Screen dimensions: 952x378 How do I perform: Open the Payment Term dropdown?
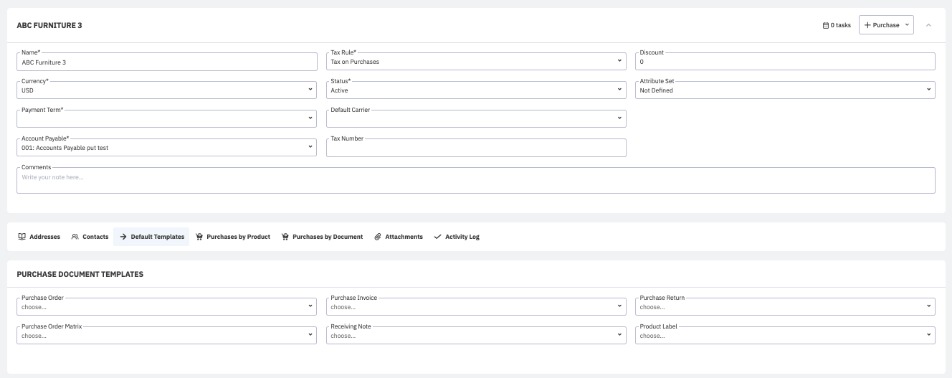point(166,118)
